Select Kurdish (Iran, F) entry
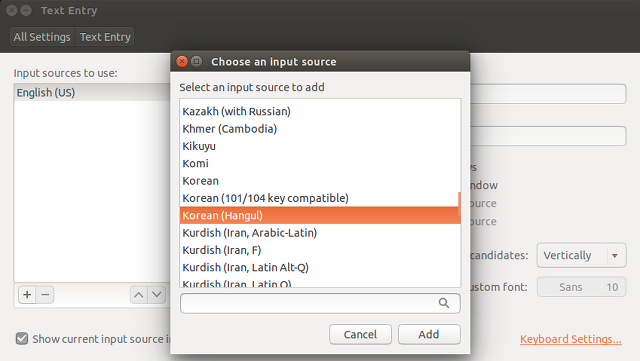Image resolution: width=640 pixels, height=361 pixels. [320, 250]
